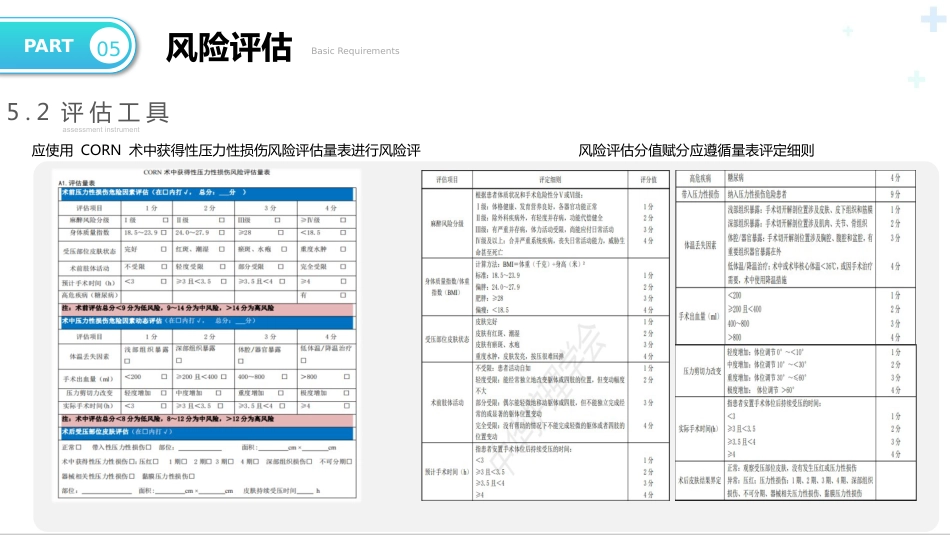Click the ≥200 且<400 entry in right table

pos(745,309)
